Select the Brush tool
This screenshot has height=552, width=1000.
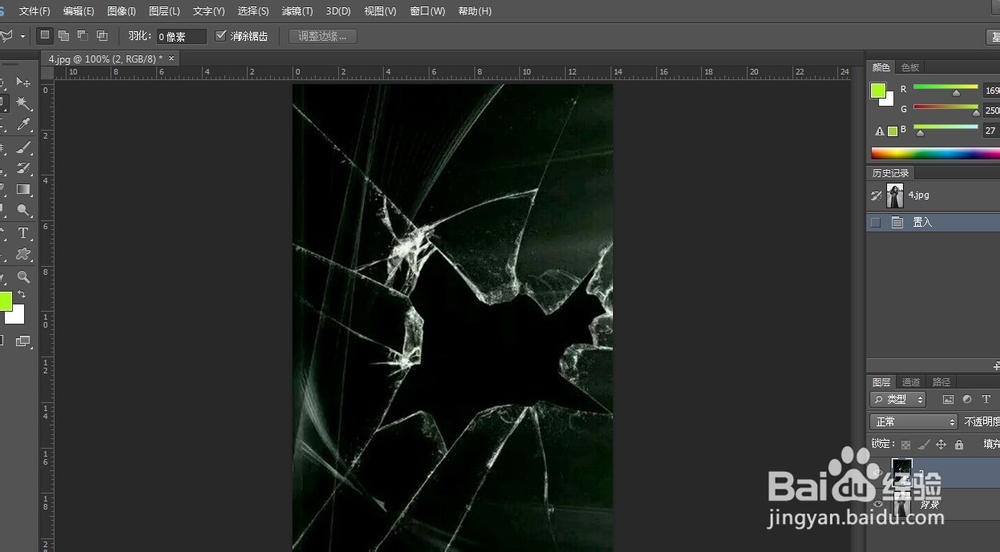(23, 147)
